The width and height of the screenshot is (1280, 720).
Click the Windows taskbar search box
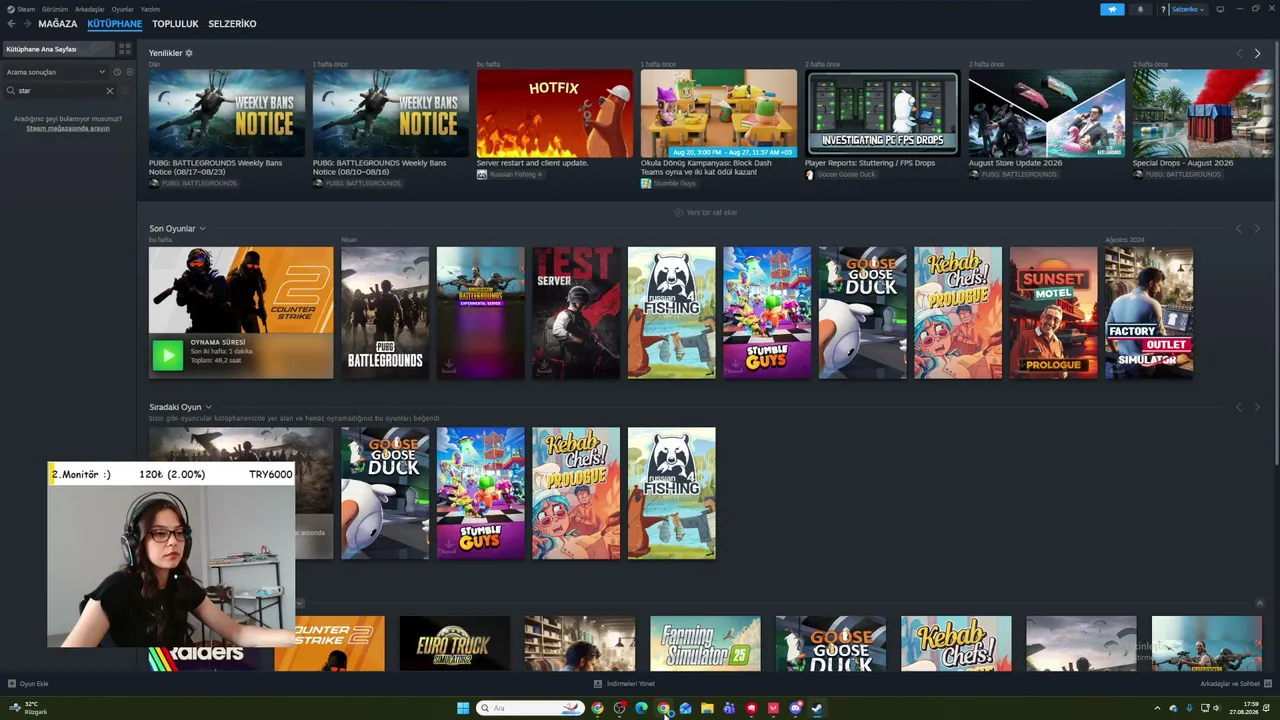pyautogui.click(x=530, y=708)
